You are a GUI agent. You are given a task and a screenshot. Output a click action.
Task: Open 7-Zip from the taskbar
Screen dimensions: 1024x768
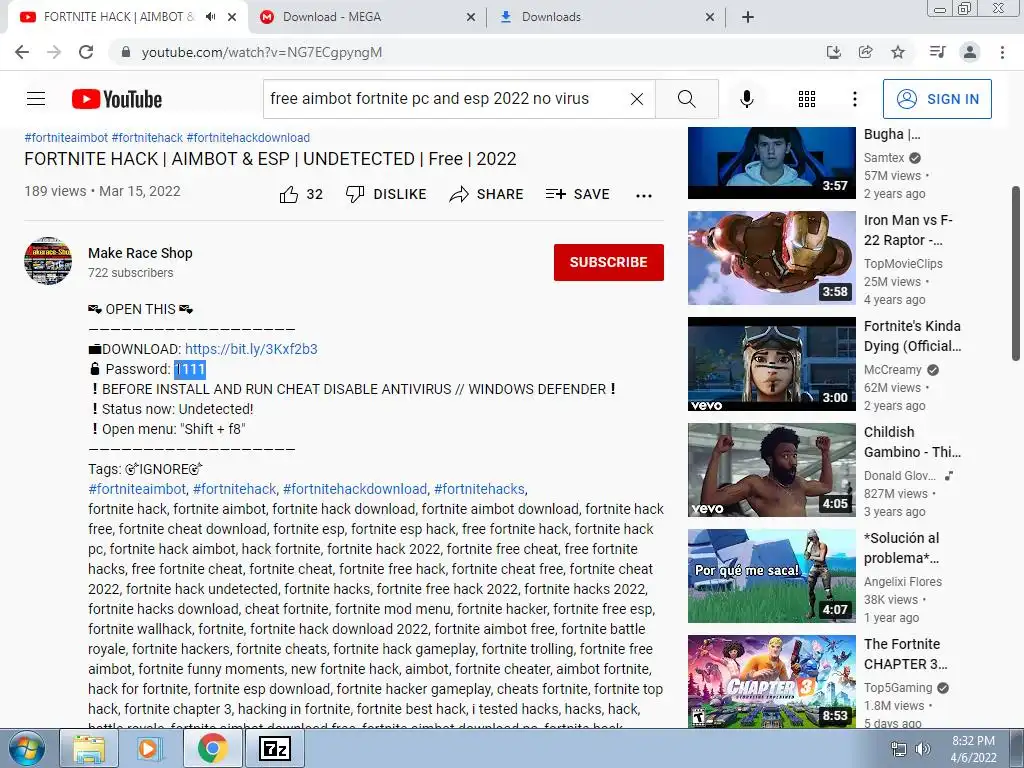(x=274, y=748)
